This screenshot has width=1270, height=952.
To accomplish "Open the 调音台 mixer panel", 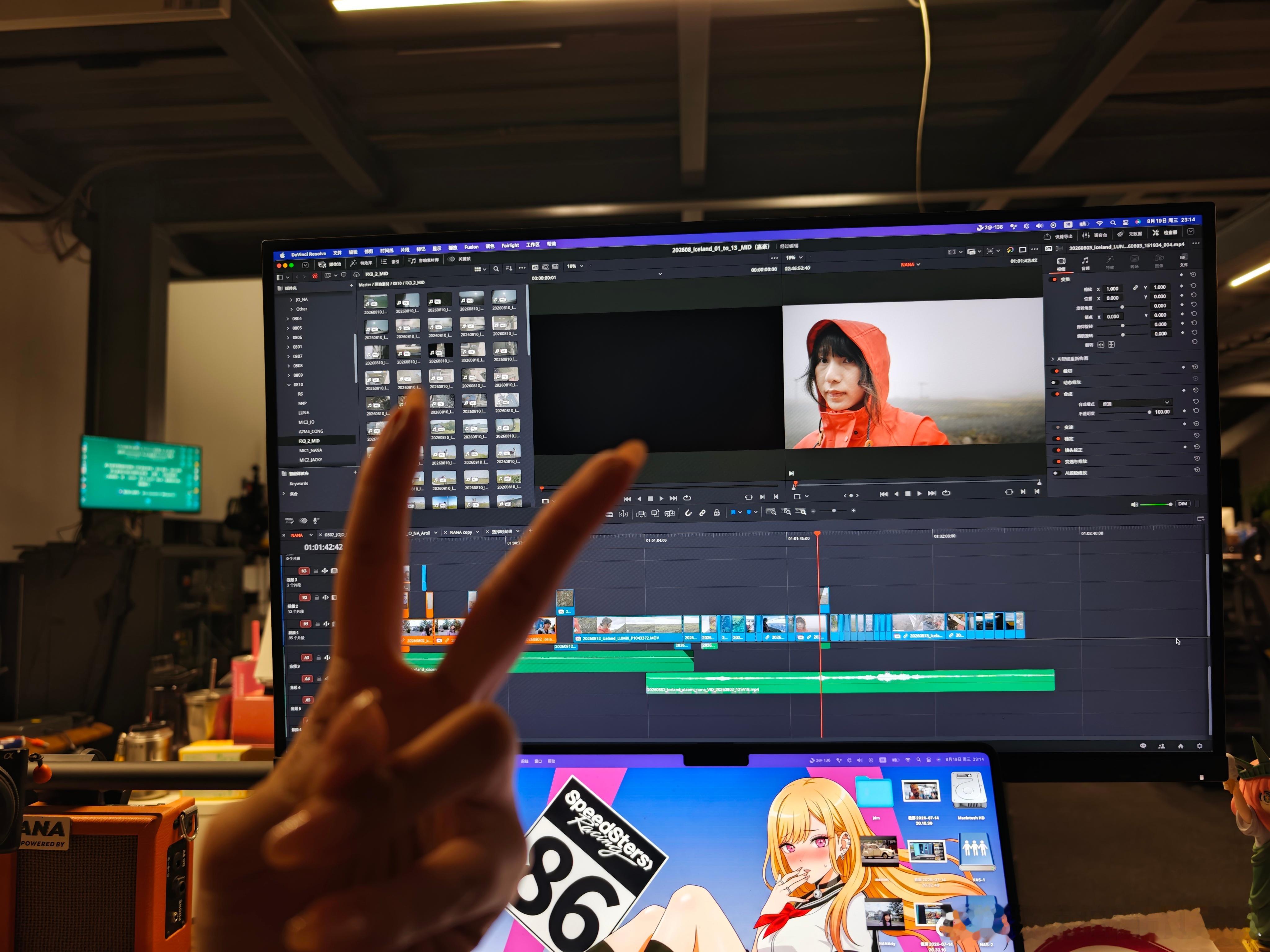I will click(1095, 235).
